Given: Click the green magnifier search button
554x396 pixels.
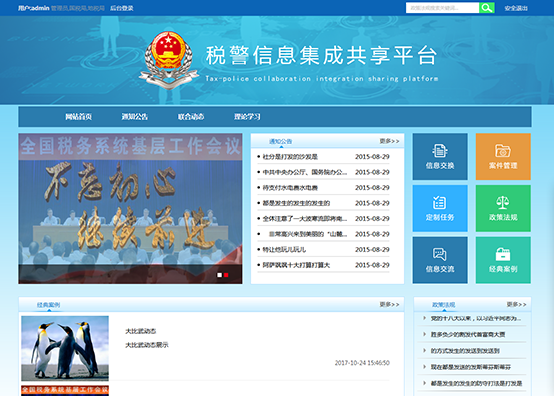Looking at the screenshot, I should coord(487,8).
